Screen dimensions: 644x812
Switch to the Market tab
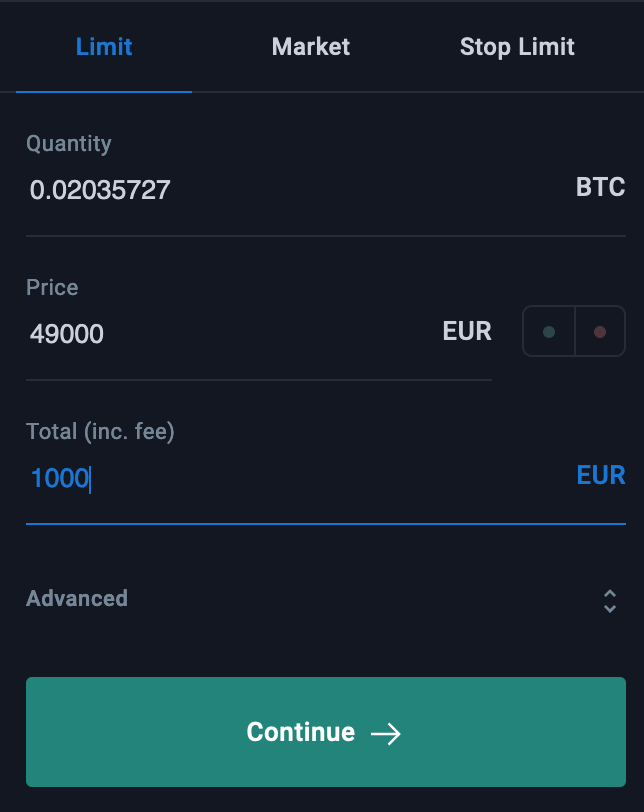tap(310, 46)
